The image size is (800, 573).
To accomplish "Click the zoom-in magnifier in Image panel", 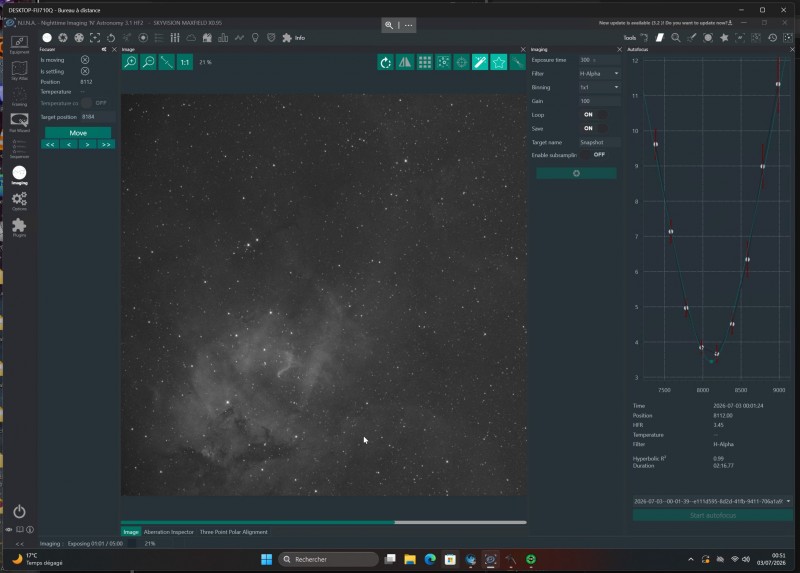I will click(x=130, y=62).
